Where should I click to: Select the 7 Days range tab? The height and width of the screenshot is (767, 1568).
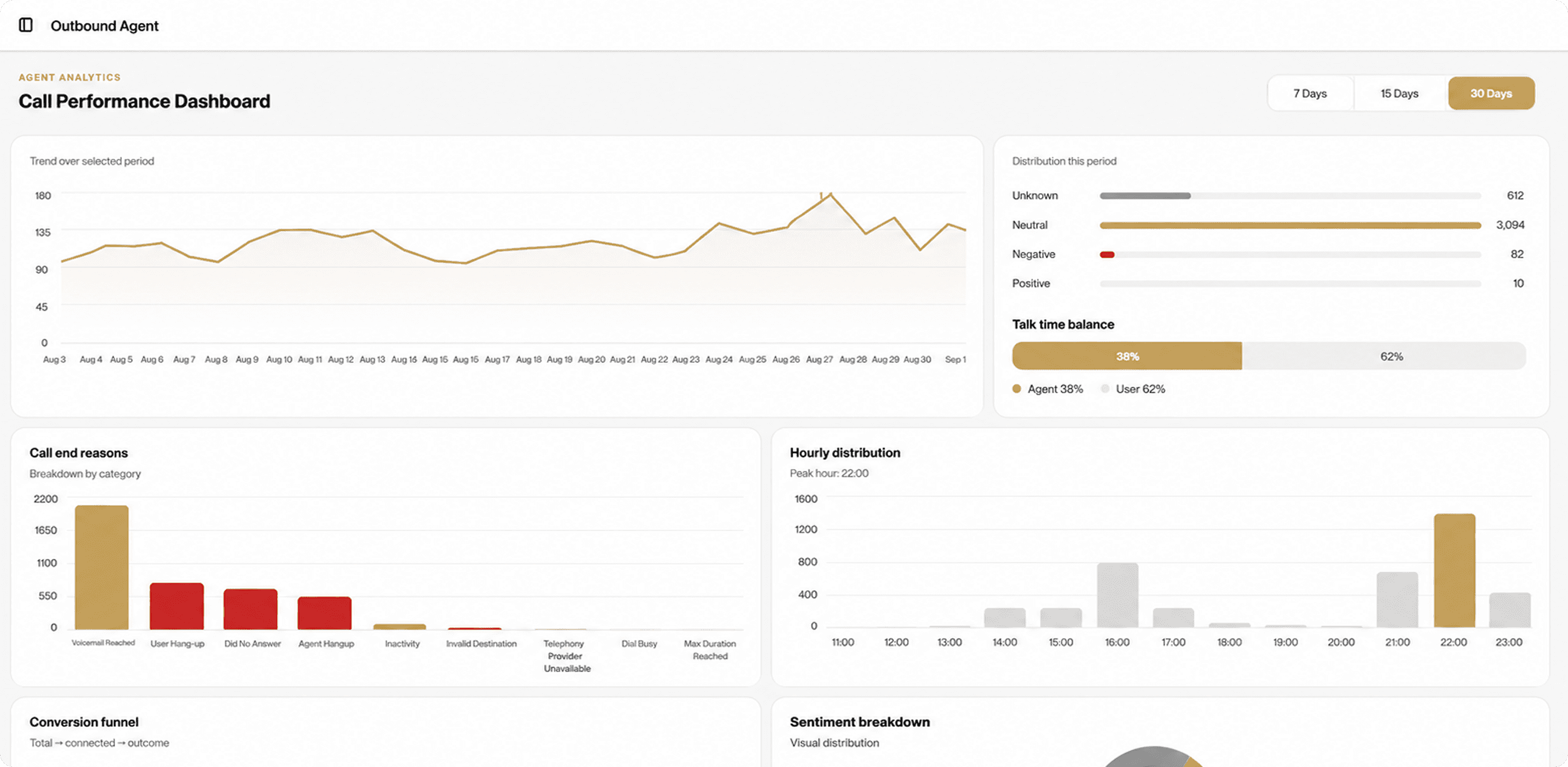(x=1310, y=94)
